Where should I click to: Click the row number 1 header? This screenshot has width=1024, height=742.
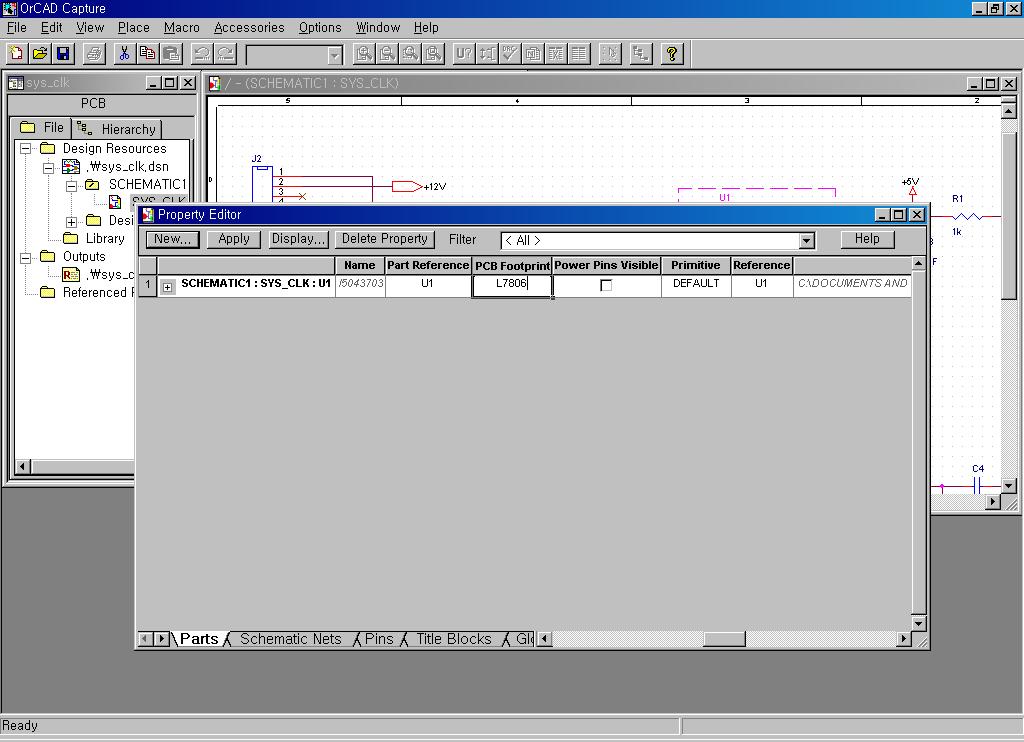coord(148,286)
